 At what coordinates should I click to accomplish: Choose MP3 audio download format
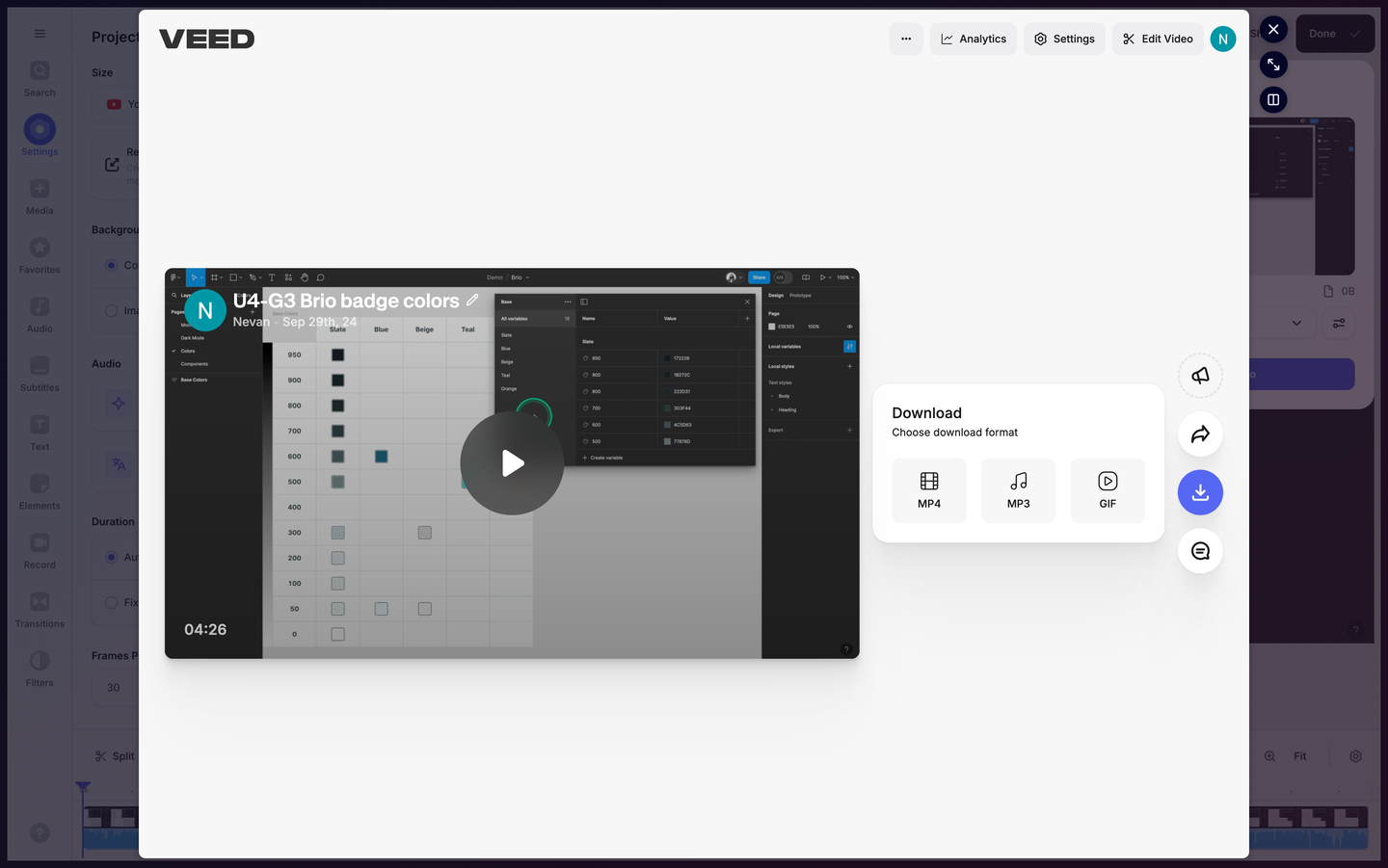(1018, 490)
